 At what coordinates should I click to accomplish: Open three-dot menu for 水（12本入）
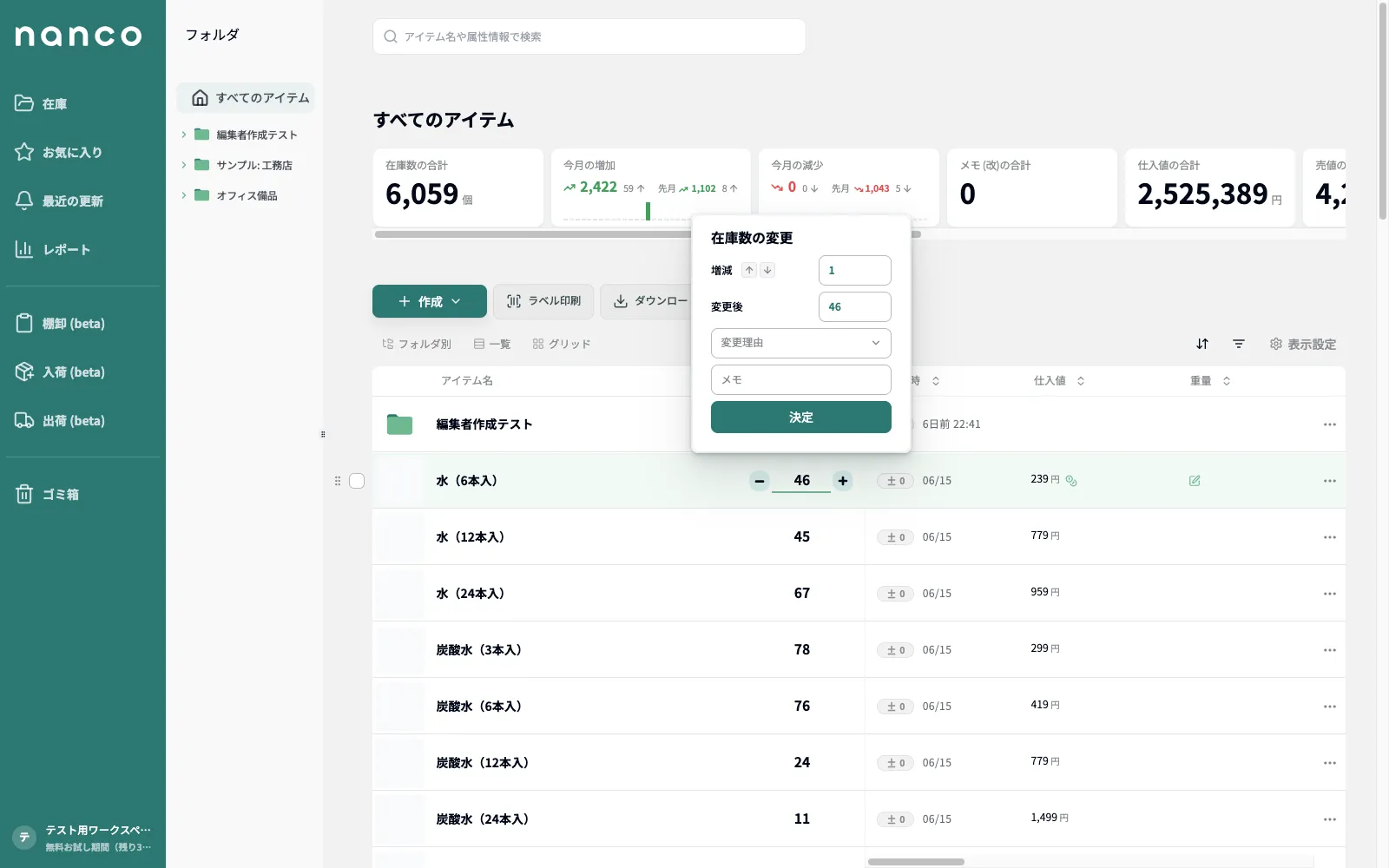click(1329, 537)
